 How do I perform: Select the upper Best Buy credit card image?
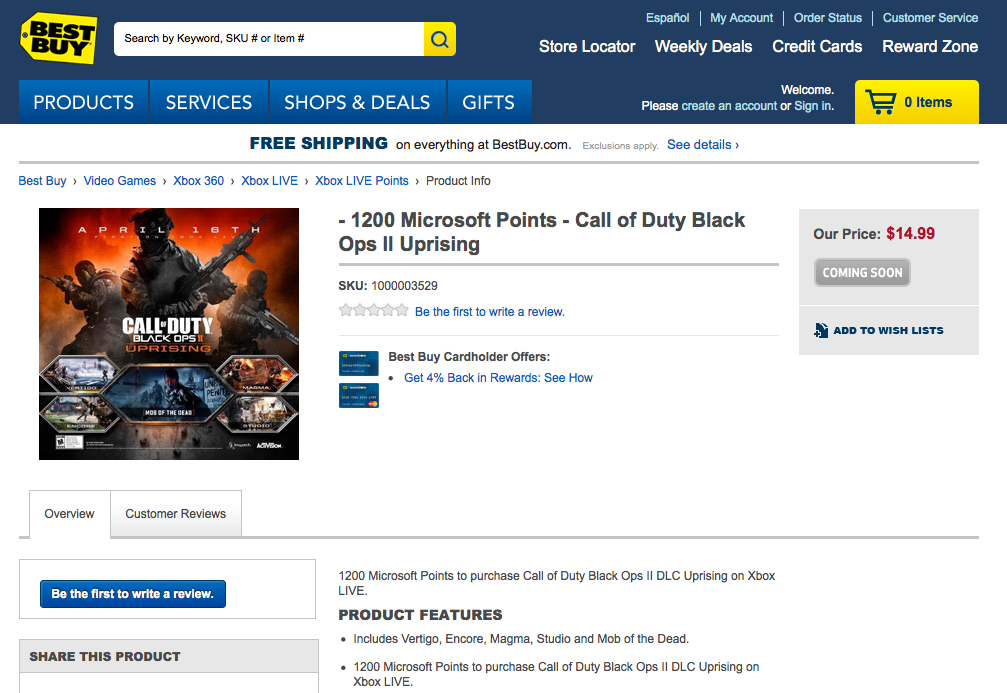[x=359, y=363]
